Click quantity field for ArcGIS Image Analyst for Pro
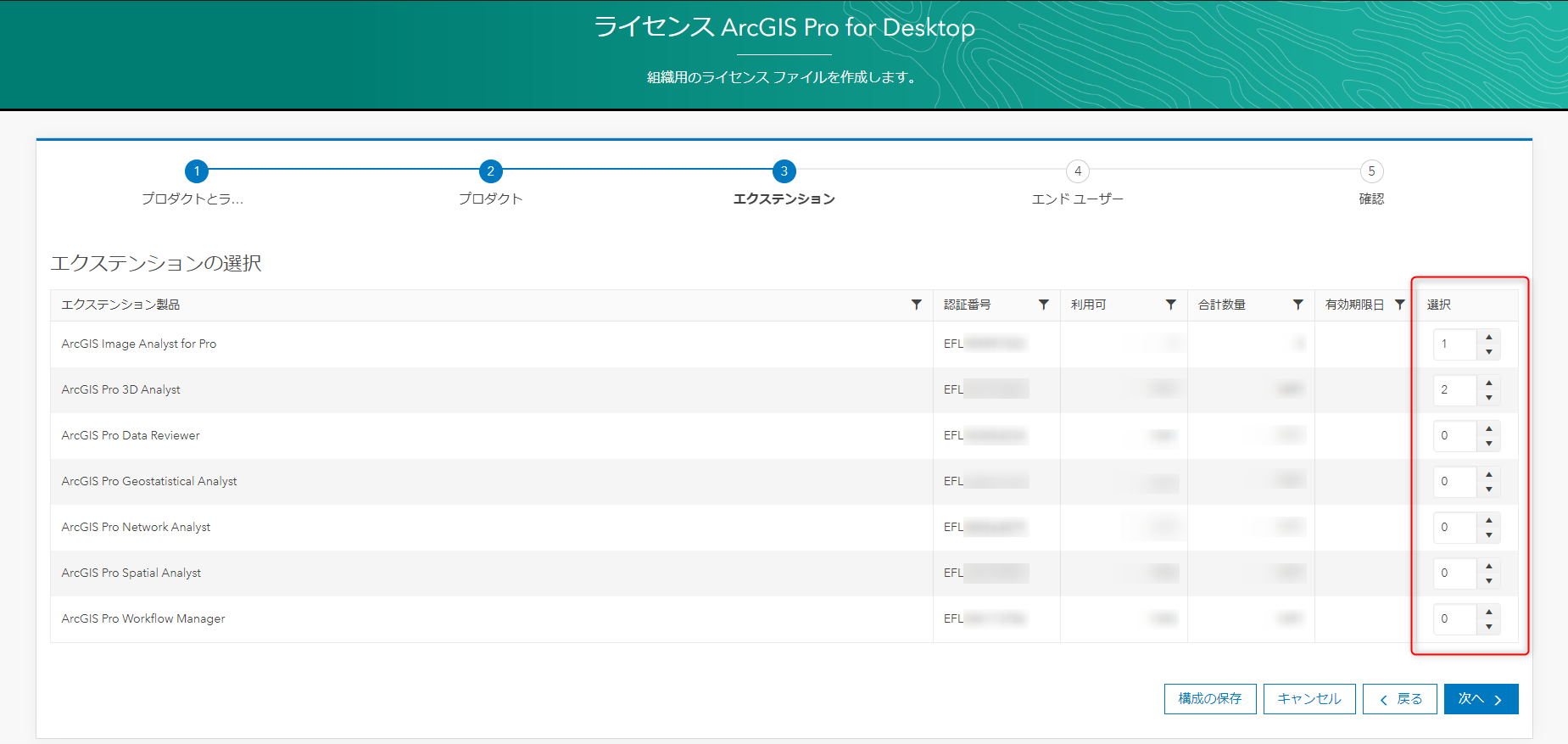The width and height of the screenshot is (1568, 744). [x=1455, y=344]
